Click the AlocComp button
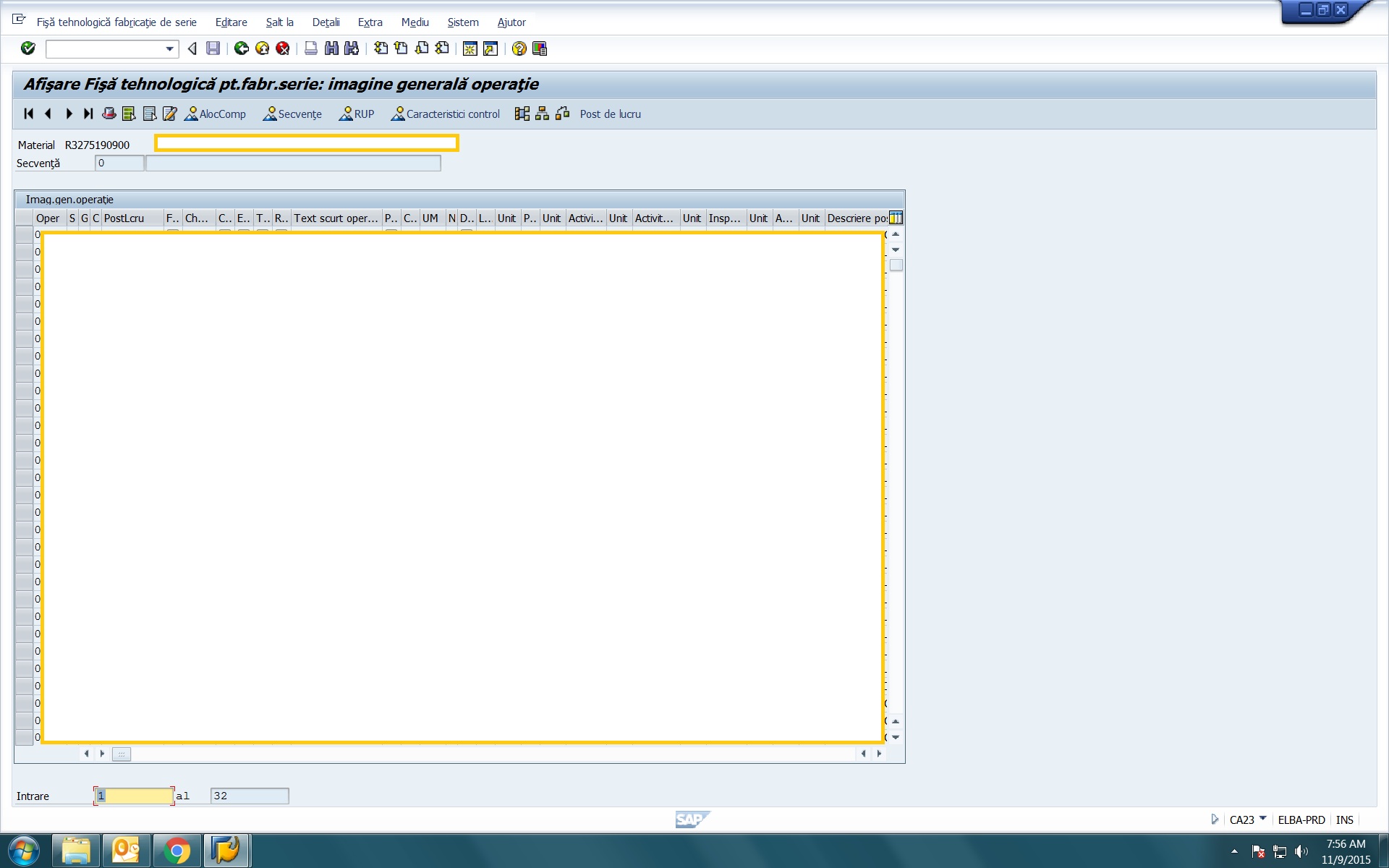Screen dimensions: 1389x868 [x=216, y=114]
